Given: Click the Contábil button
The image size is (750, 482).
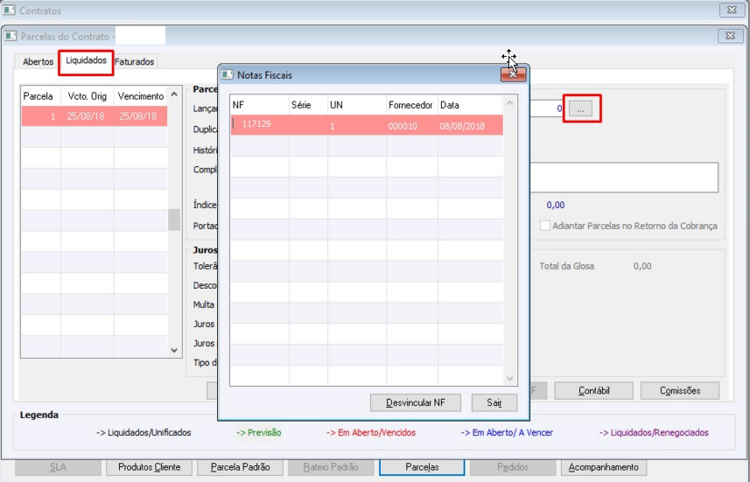Looking at the screenshot, I should 594,391.
